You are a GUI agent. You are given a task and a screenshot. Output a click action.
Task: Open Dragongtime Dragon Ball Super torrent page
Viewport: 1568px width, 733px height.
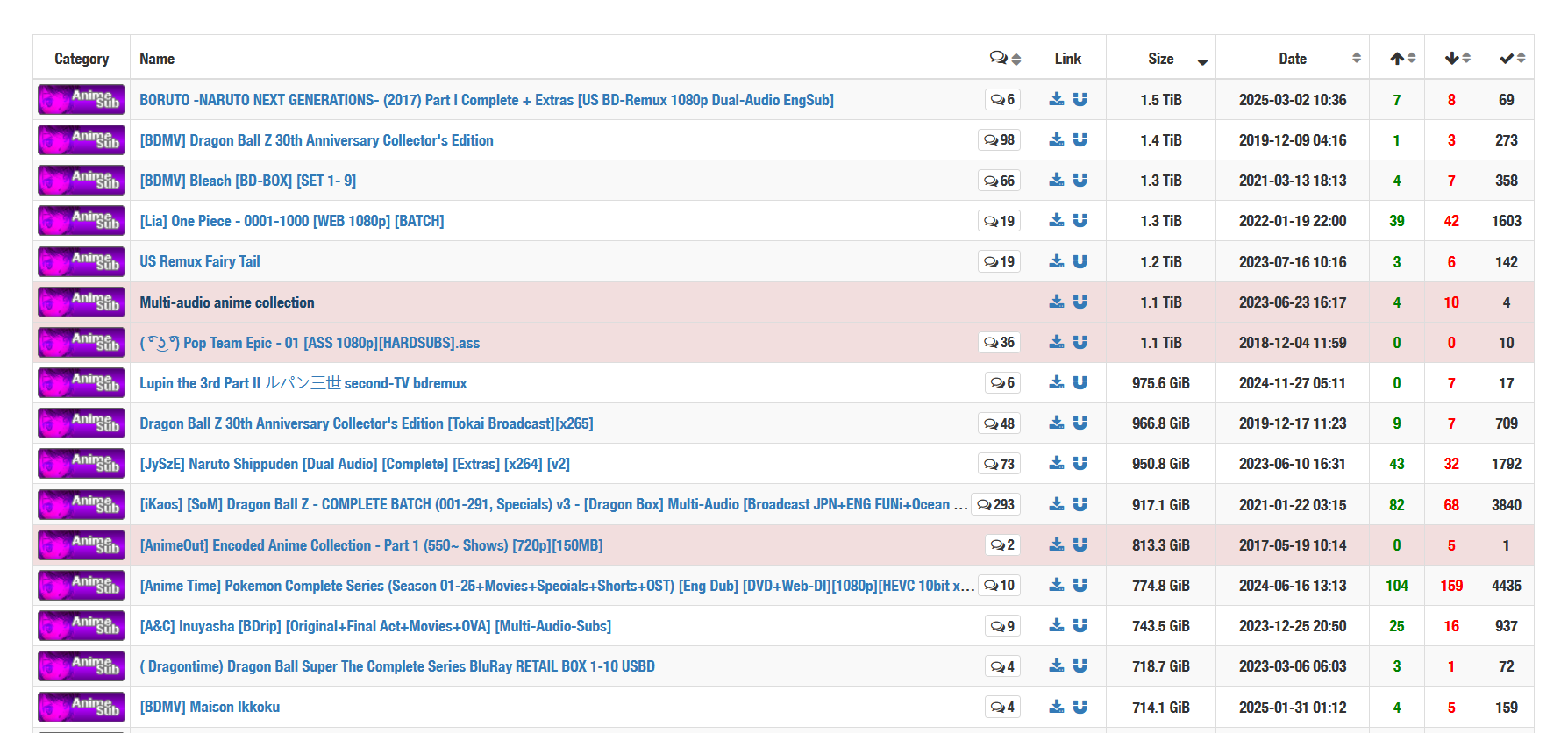tap(397, 666)
